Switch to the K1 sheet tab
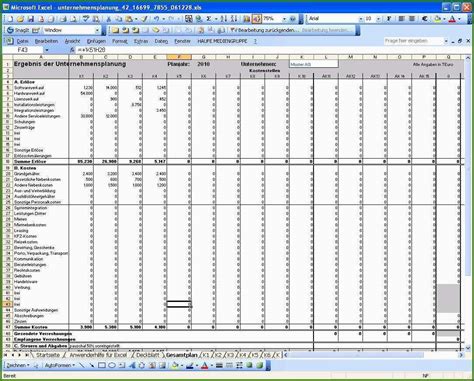Image resolution: width=474 pixels, height=381 pixels. 206,355
